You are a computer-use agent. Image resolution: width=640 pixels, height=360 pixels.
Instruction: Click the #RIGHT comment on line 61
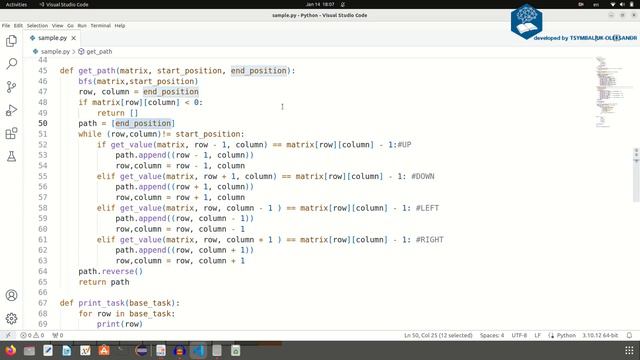coord(429,240)
